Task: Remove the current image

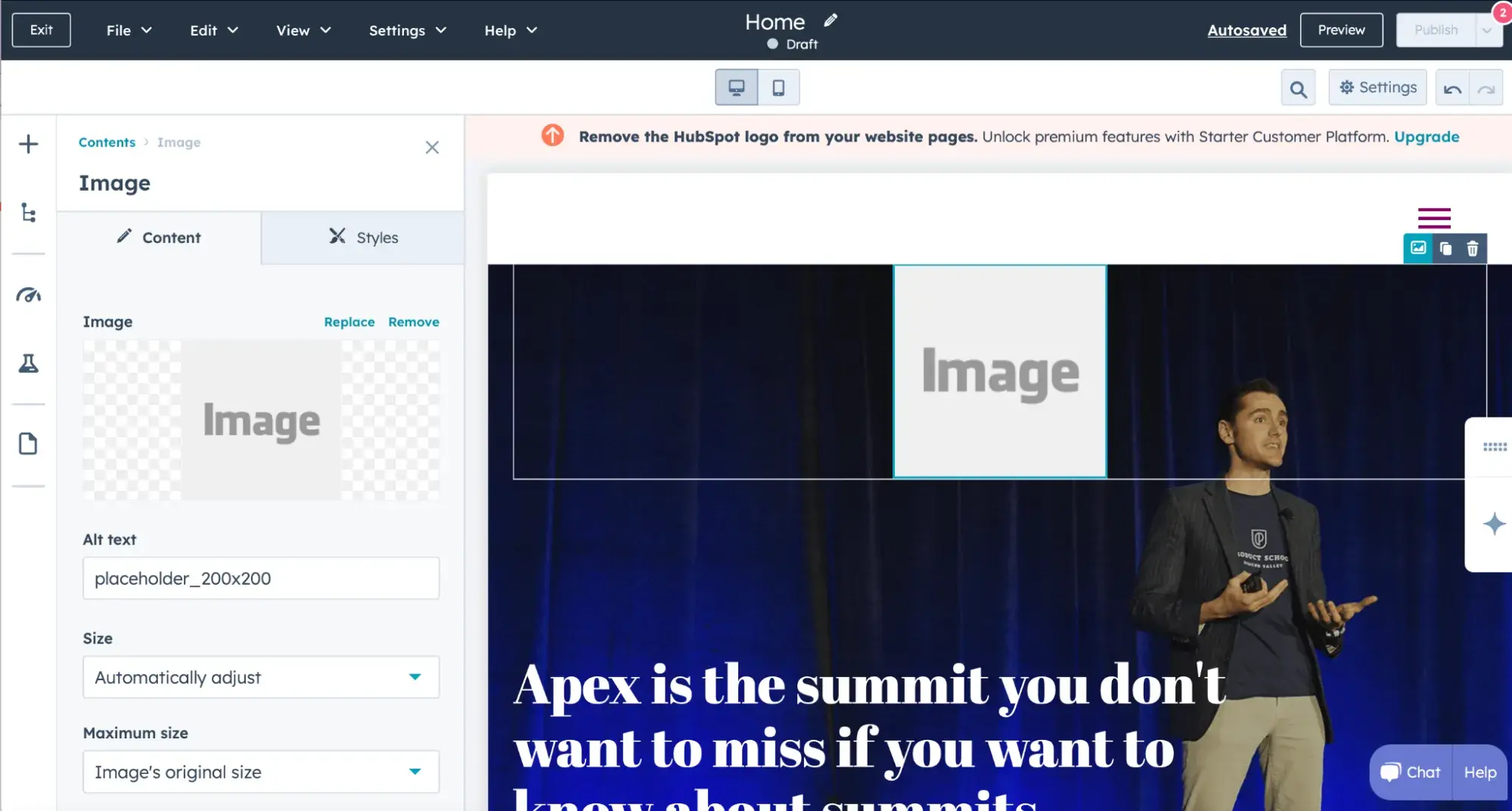Action: pyautogui.click(x=414, y=322)
